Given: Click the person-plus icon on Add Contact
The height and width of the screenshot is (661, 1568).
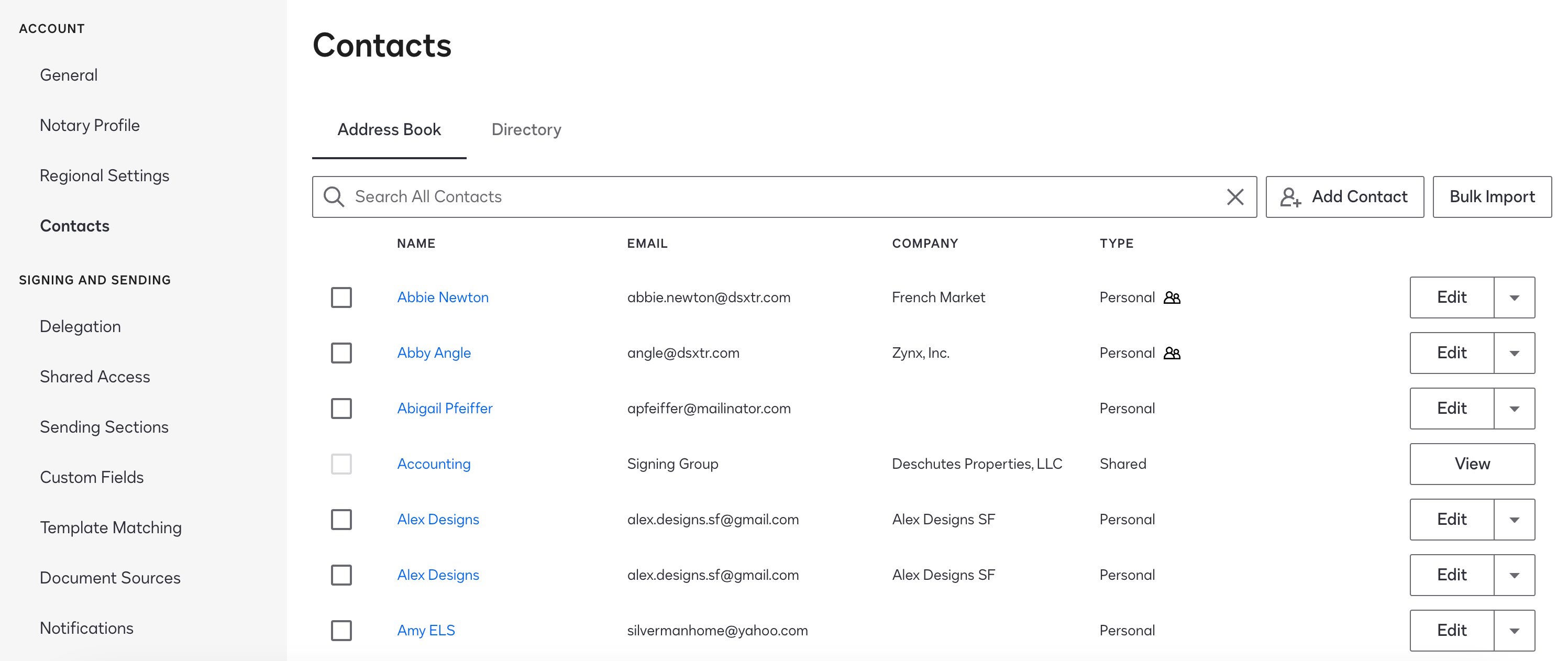Looking at the screenshot, I should pos(1291,196).
